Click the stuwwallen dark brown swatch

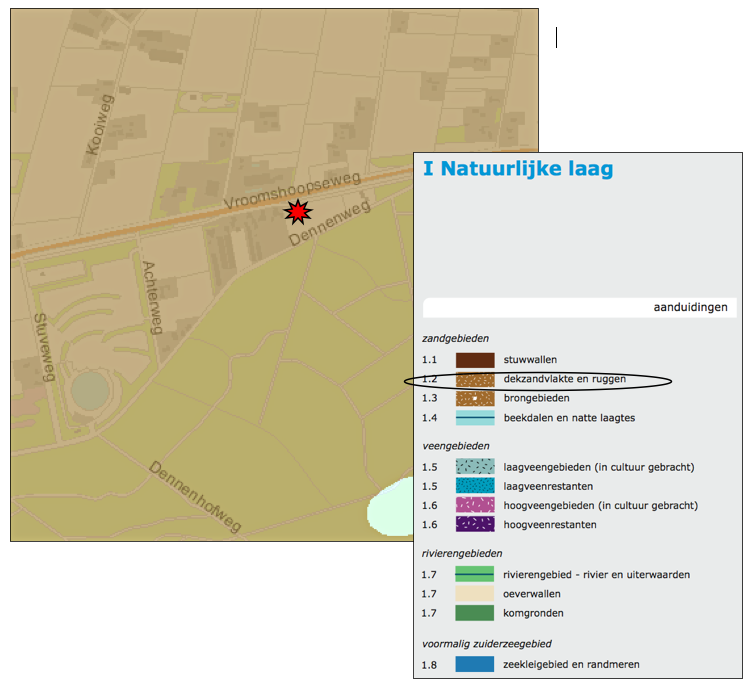coord(475,360)
